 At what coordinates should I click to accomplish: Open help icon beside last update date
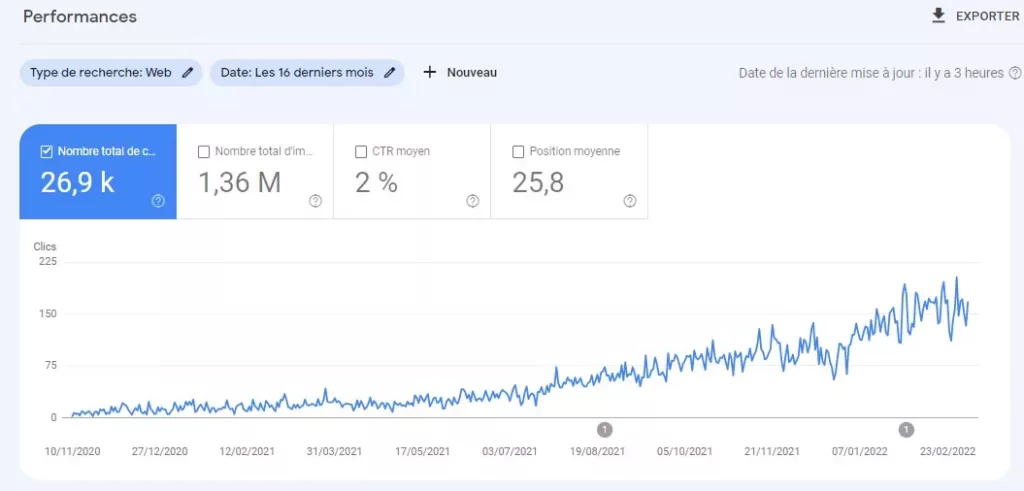click(1015, 73)
